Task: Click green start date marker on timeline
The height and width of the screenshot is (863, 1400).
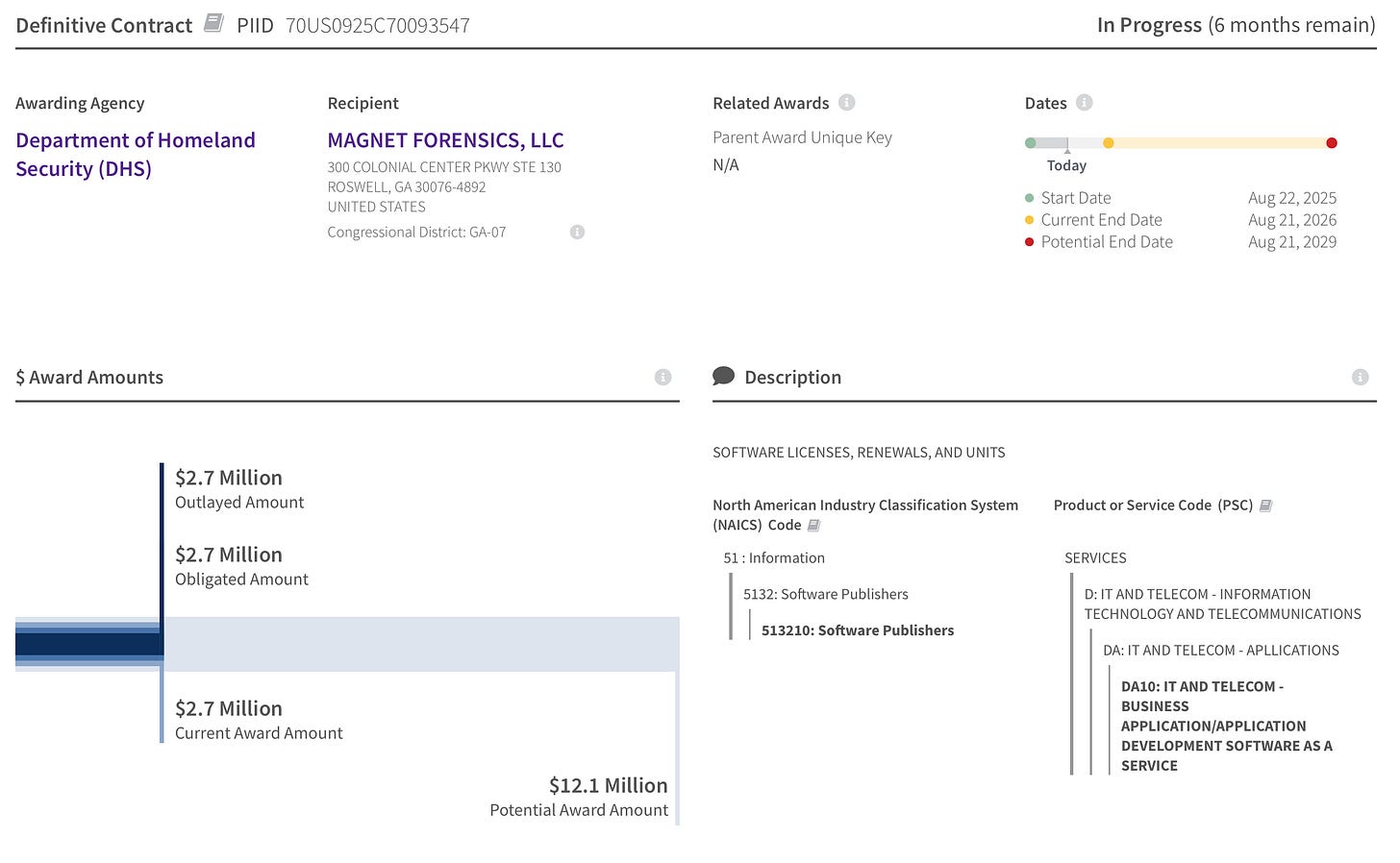Action: coord(1031,143)
